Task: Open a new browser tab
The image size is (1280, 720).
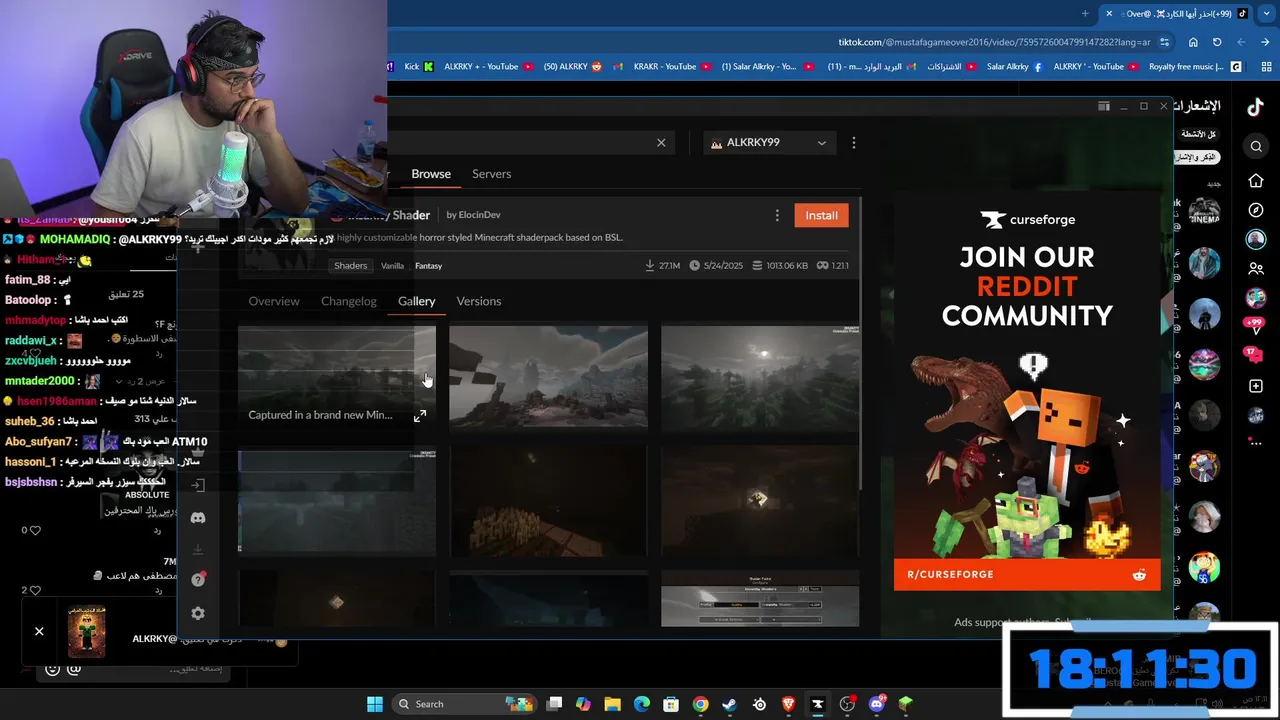Action: 1085,13
